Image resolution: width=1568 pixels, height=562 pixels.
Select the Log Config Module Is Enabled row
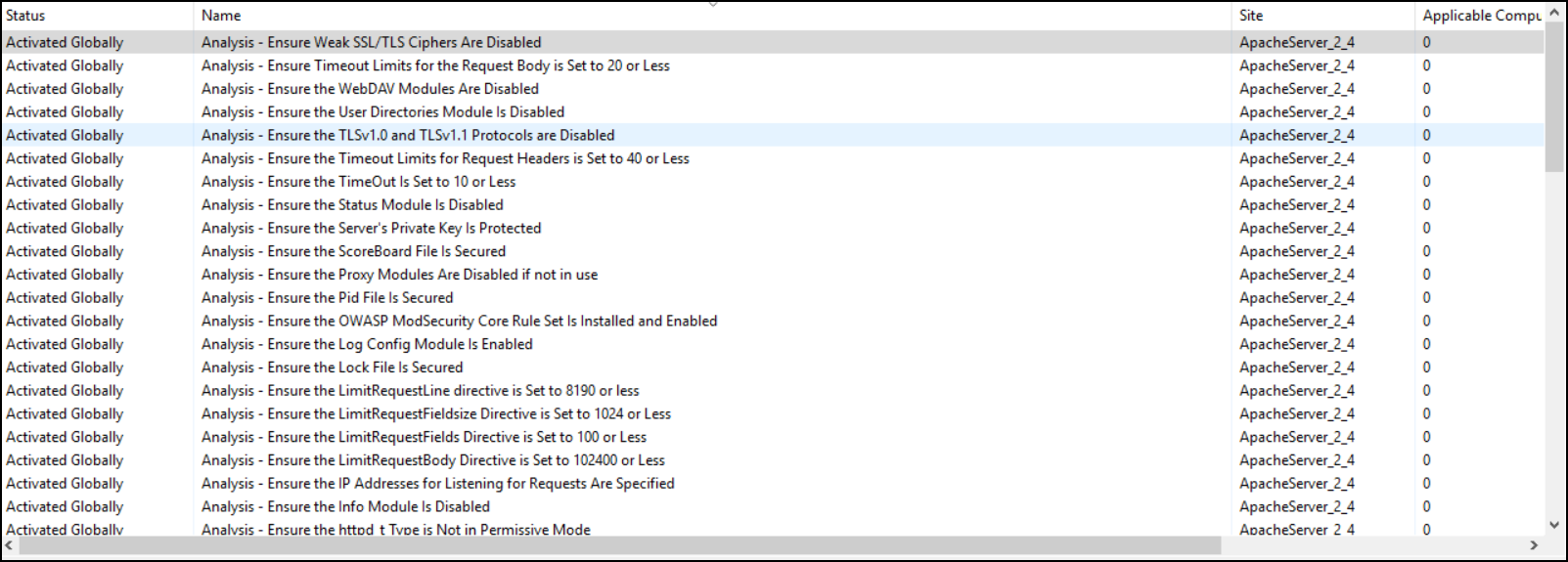coord(367,345)
